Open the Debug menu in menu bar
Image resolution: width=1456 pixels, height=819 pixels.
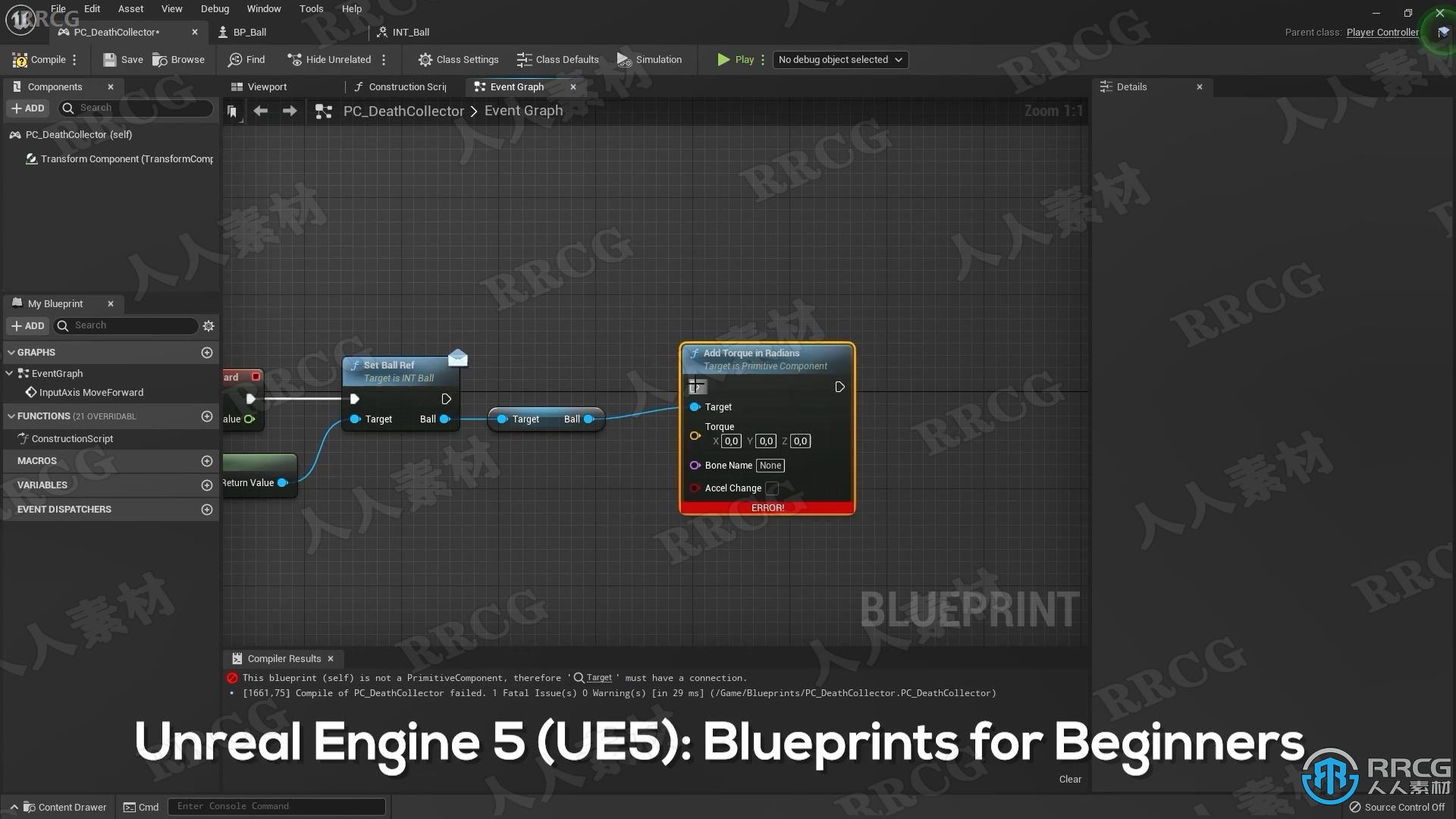tap(214, 8)
